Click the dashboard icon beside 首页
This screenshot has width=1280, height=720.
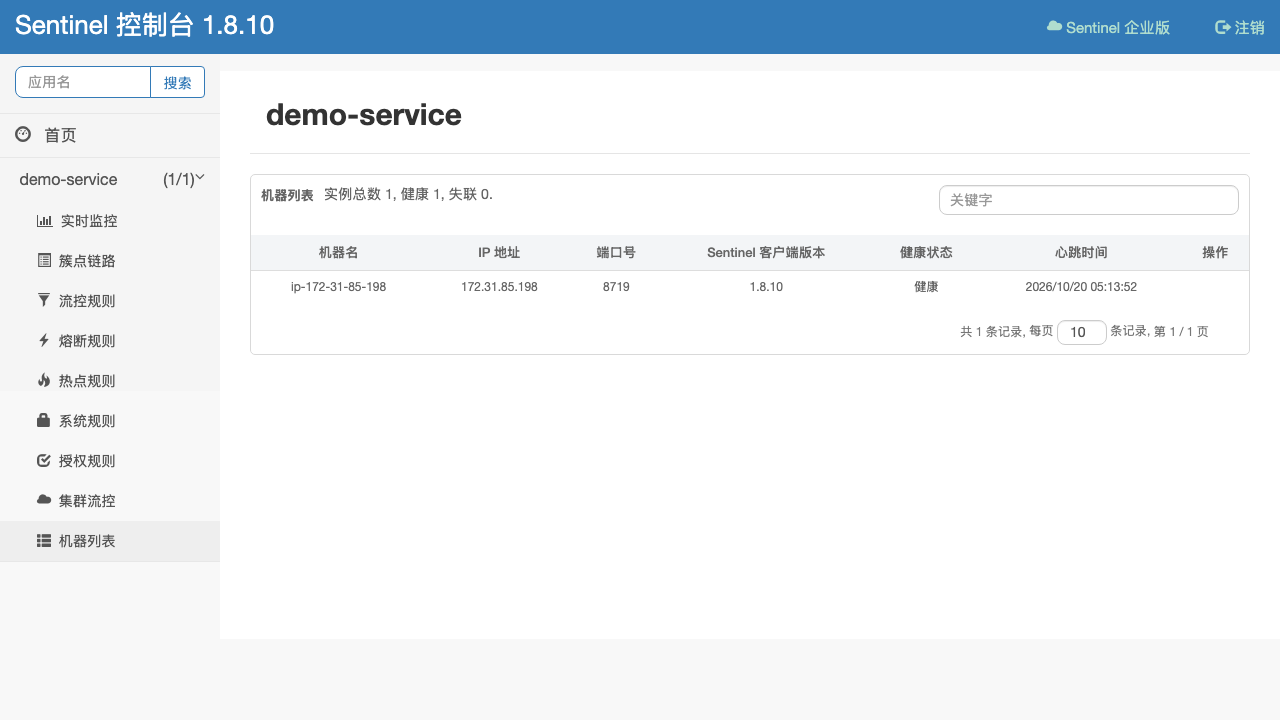pyautogui.click(x=23, y=134)
